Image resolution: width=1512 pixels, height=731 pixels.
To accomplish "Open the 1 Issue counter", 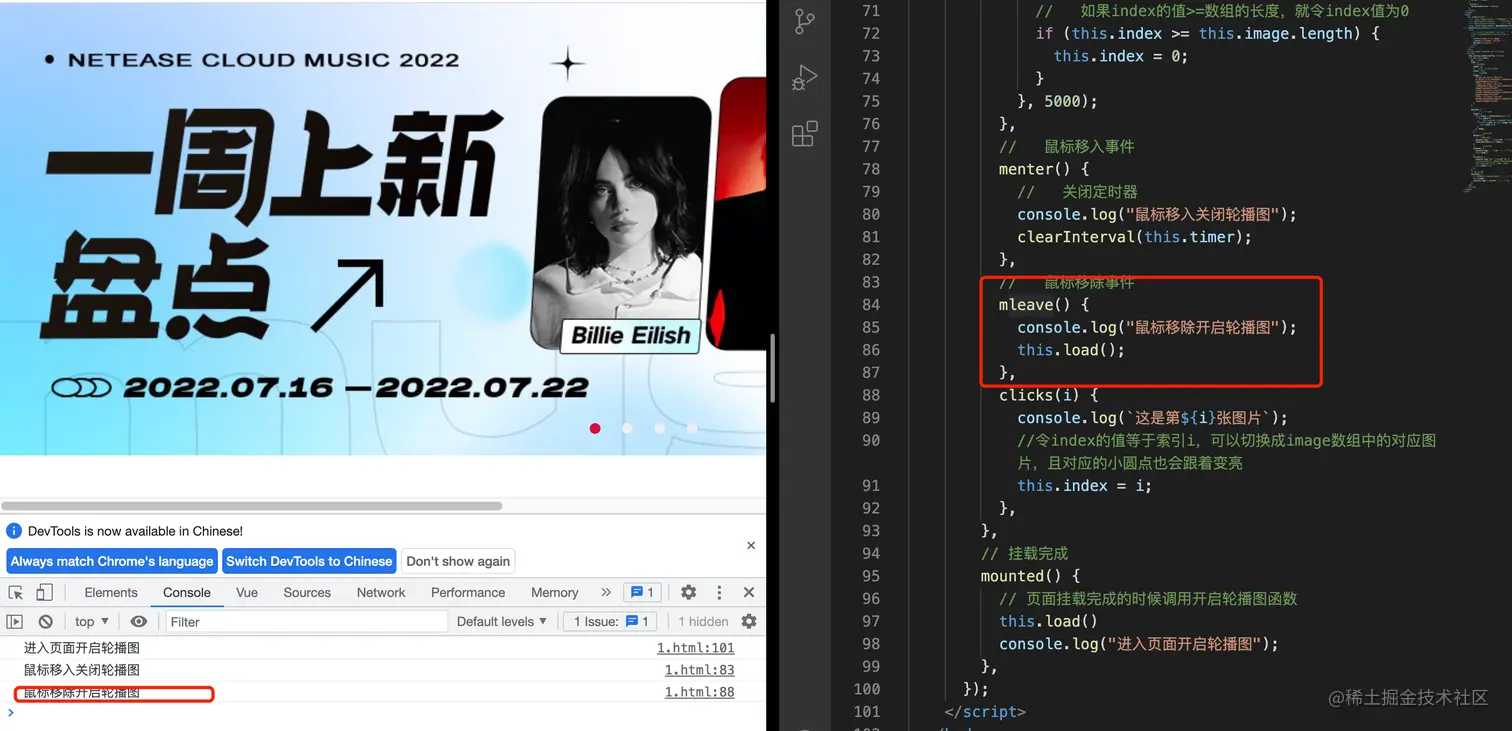I will 611,621.
